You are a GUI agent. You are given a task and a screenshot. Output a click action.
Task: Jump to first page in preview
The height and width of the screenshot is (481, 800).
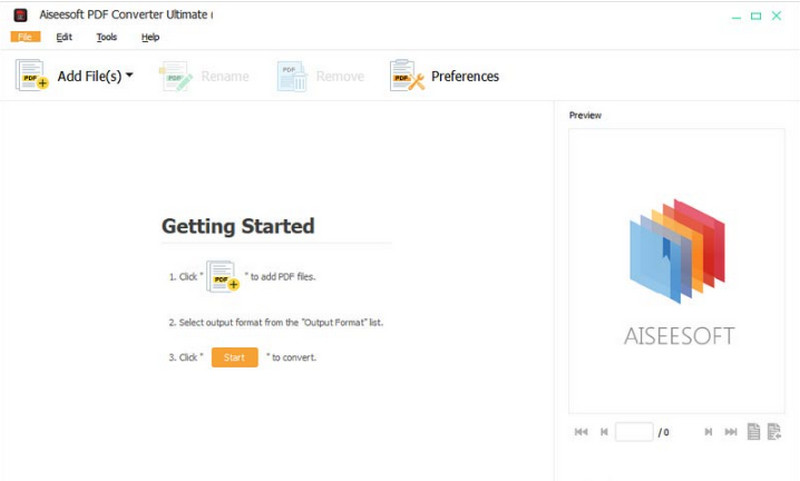[x=581, y=432]
